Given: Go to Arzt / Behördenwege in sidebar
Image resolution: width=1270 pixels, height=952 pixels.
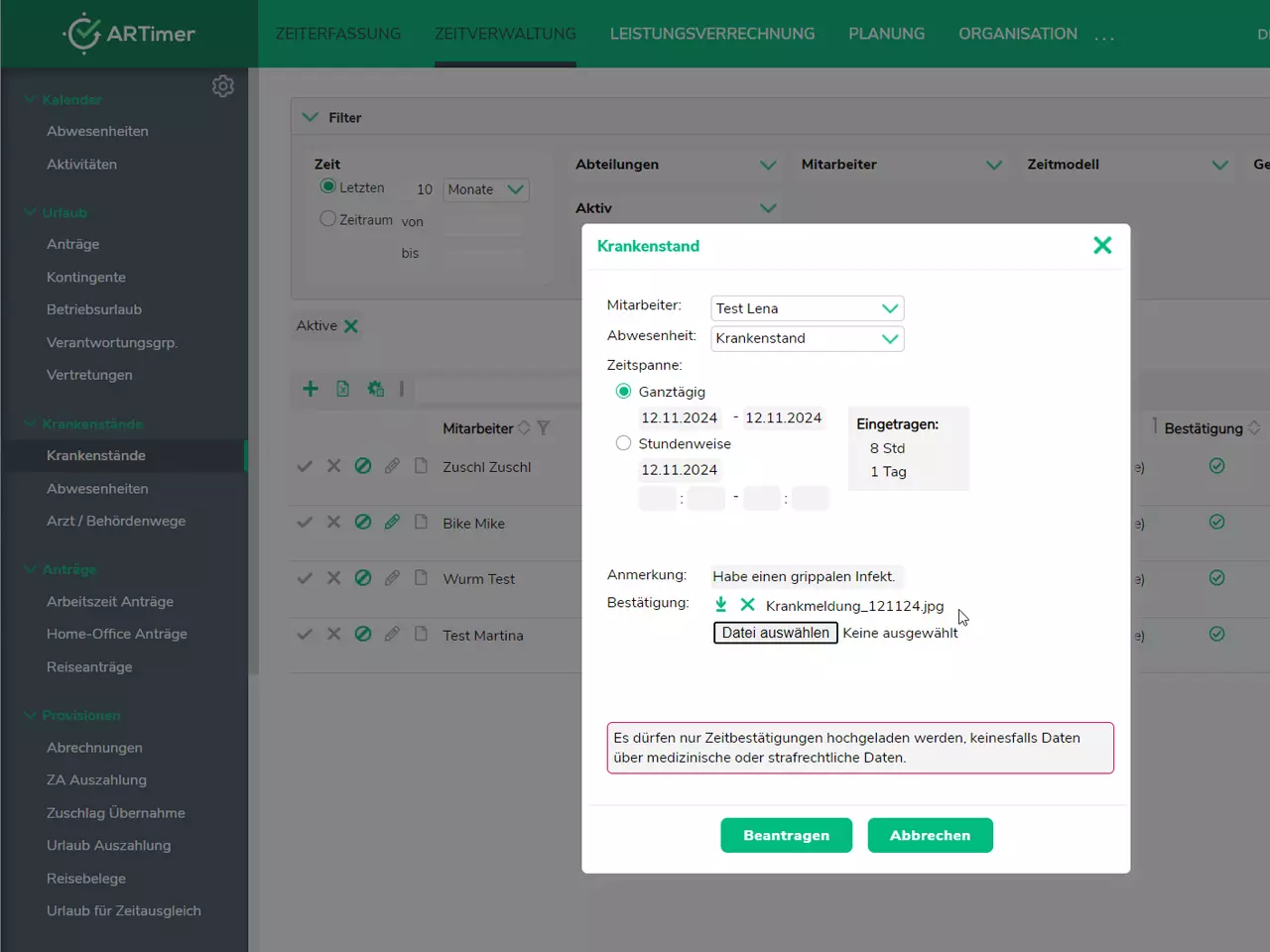Looking at the screenshot, I should [x=116, y=521].
